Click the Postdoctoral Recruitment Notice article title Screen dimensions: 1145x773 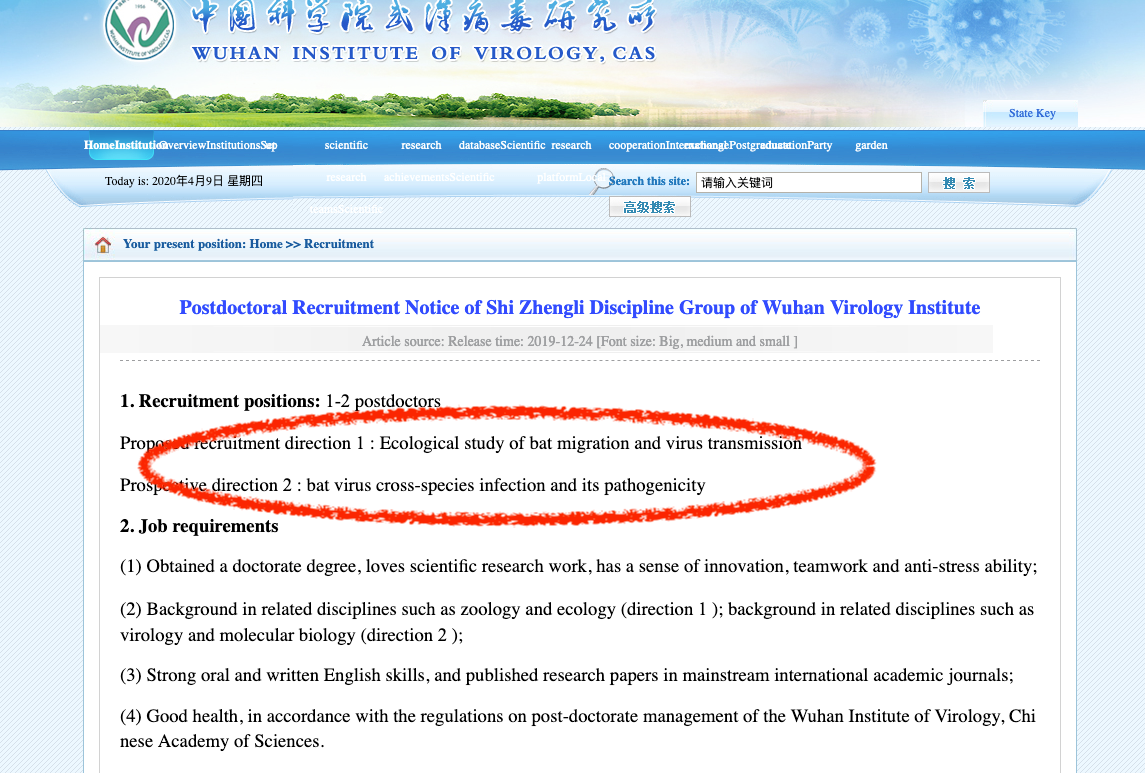coord(579,308)
